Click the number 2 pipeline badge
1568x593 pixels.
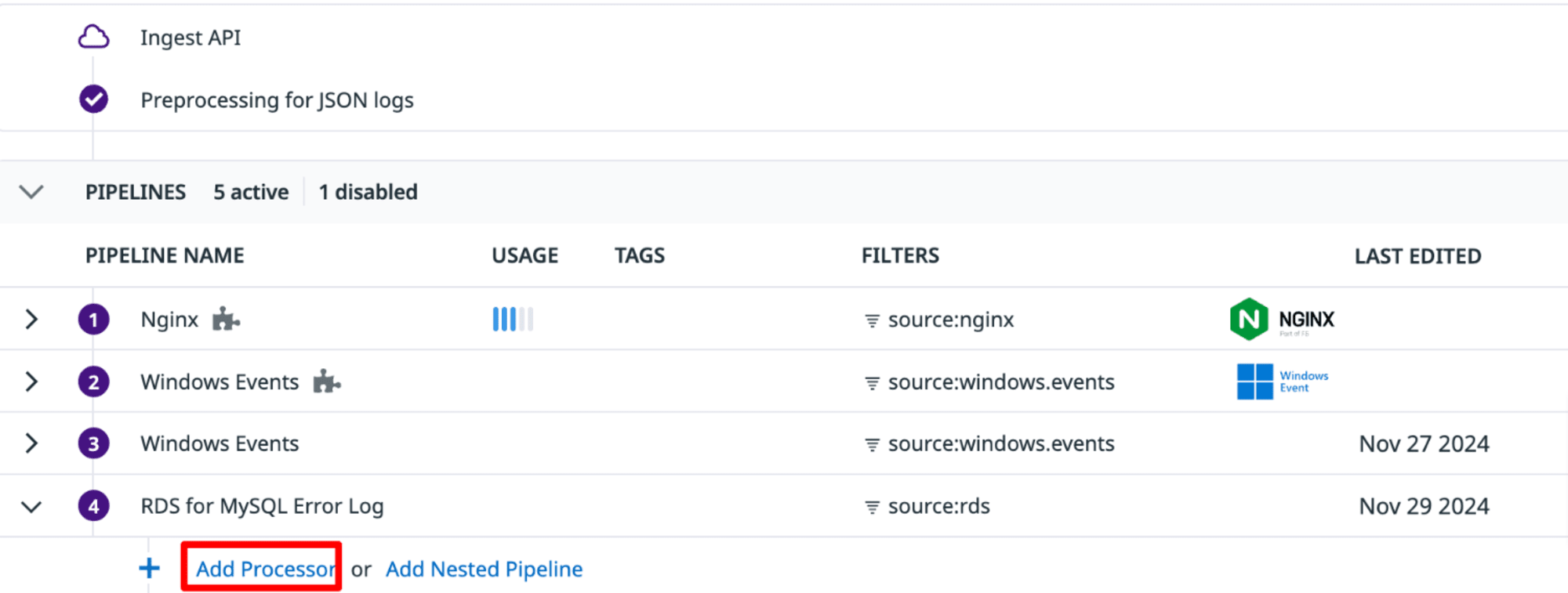click(x=93, y=381)
